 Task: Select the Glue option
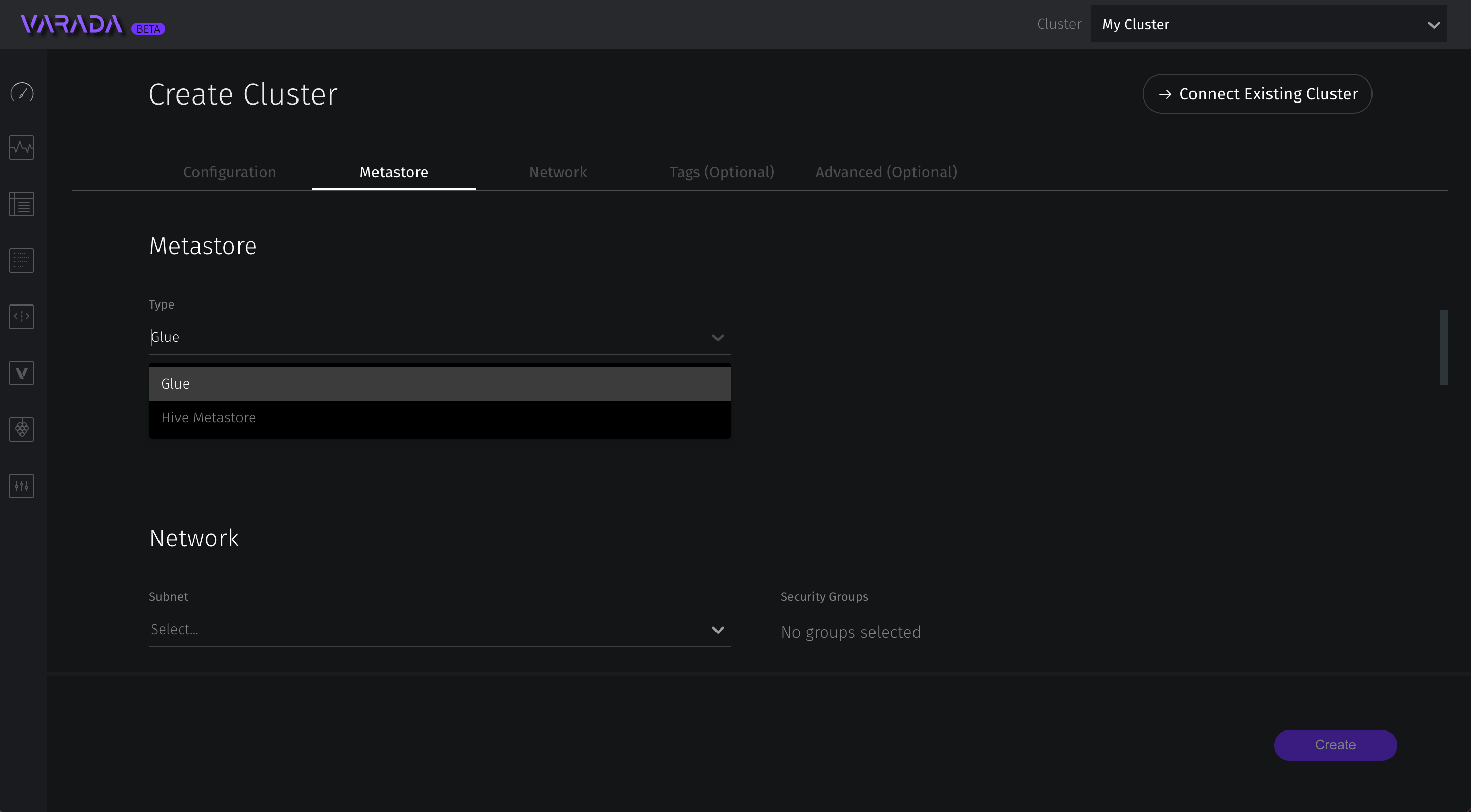pos(439,383)
